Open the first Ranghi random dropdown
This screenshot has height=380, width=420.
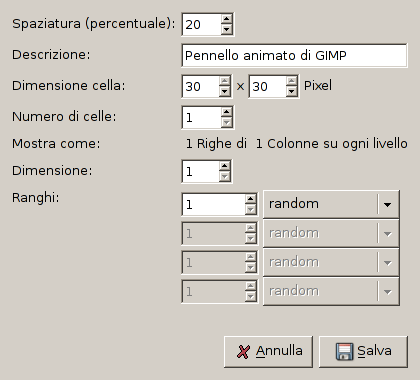pyautogui.click(x=331, y=204)
